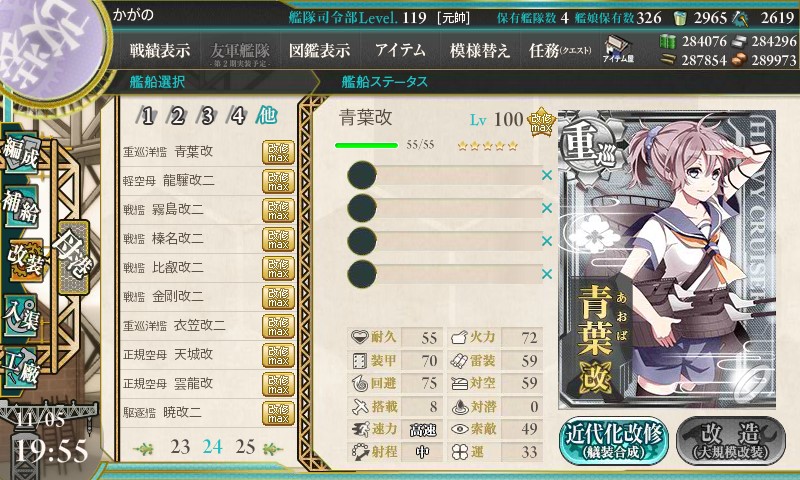This screenshot has width=800, height=480.
Task: Open the アイテム屋 item shop icon
Action: point(618,49)
